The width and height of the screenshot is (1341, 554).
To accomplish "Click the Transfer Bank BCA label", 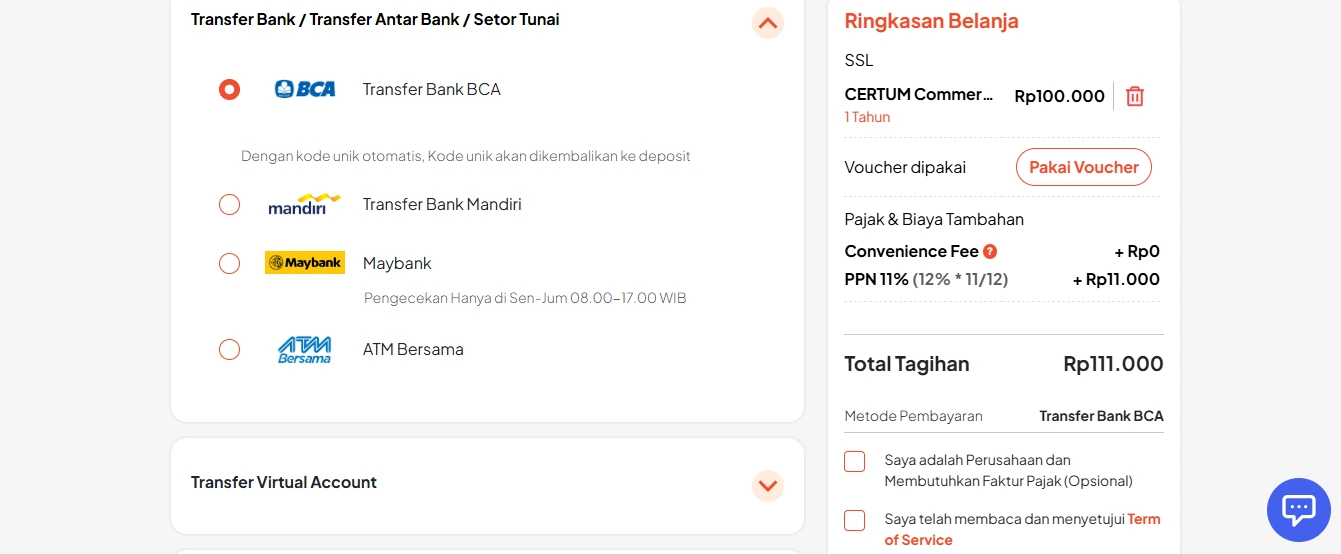I will (x=432, y=90).
